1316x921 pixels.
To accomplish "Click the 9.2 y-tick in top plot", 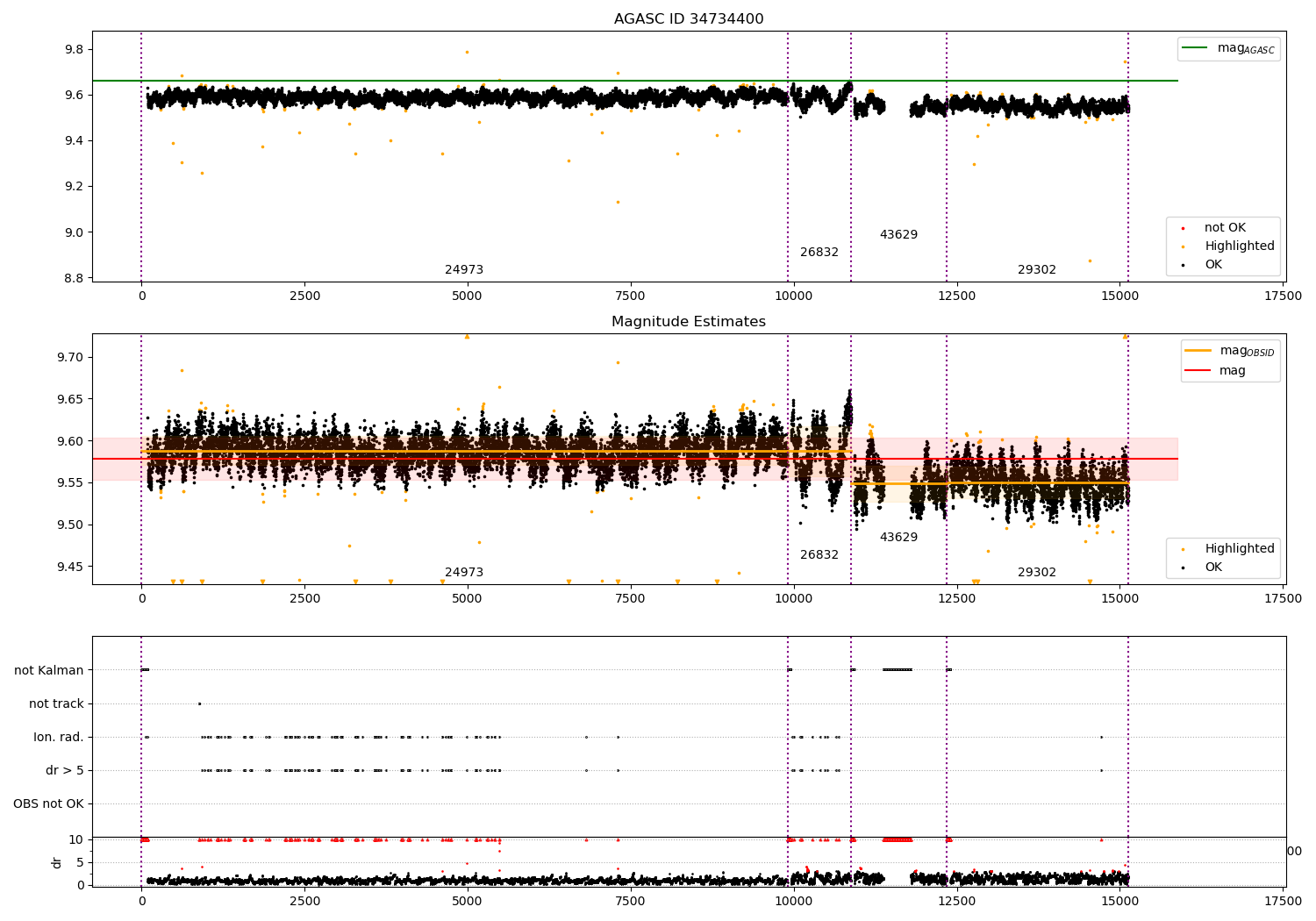I will coord(74,187).
